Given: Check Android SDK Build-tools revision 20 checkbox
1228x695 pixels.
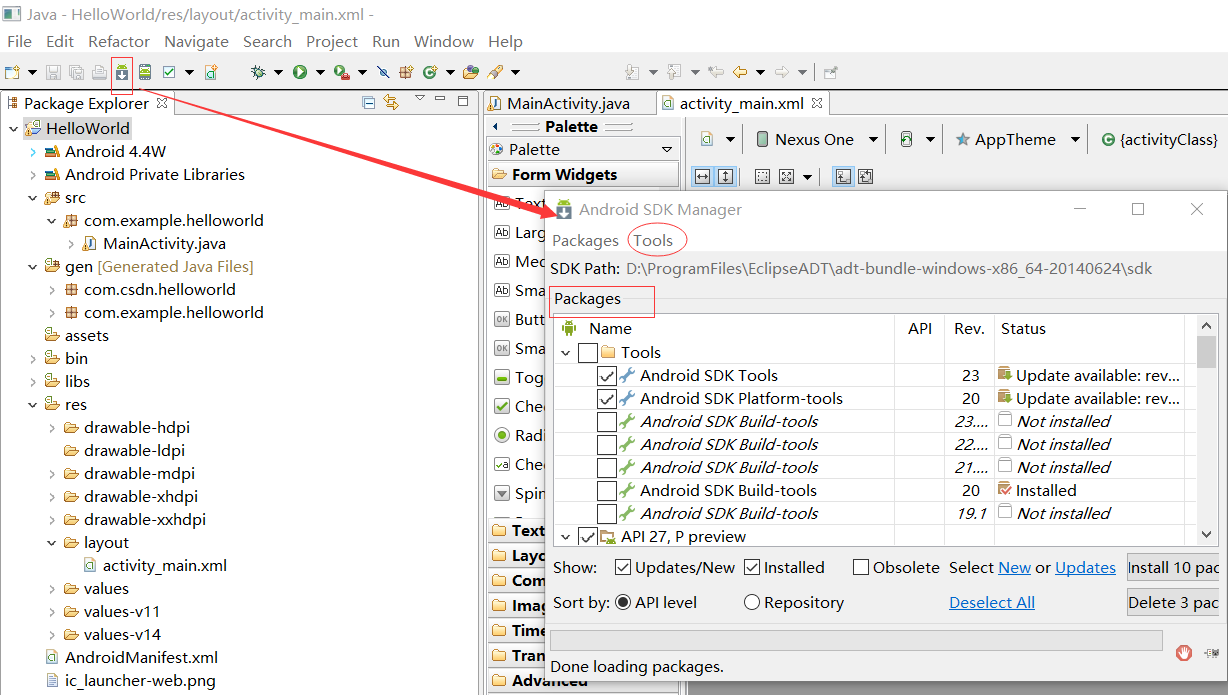Looking at the screenshot, I should (x=607, y=491).
